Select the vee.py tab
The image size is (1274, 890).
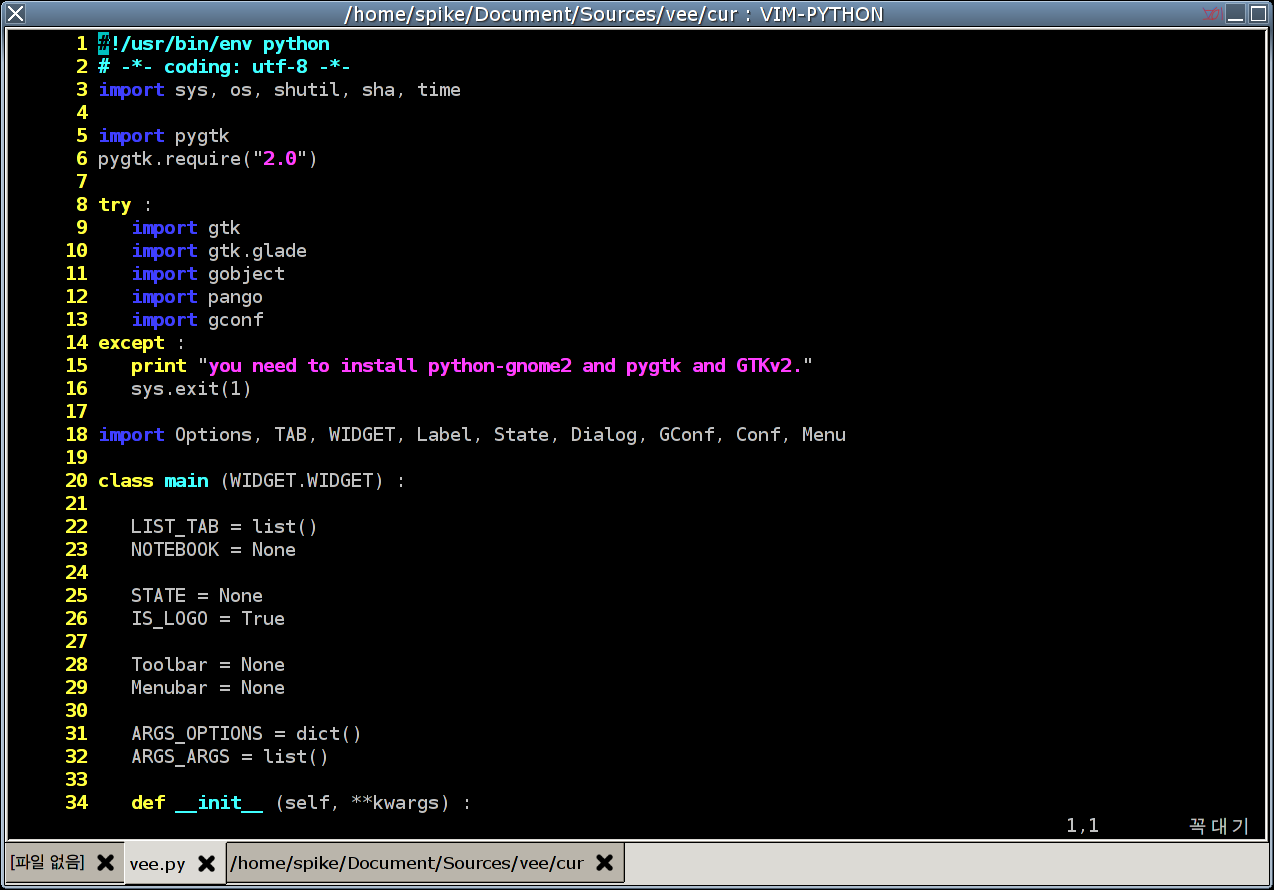point(157,864)
